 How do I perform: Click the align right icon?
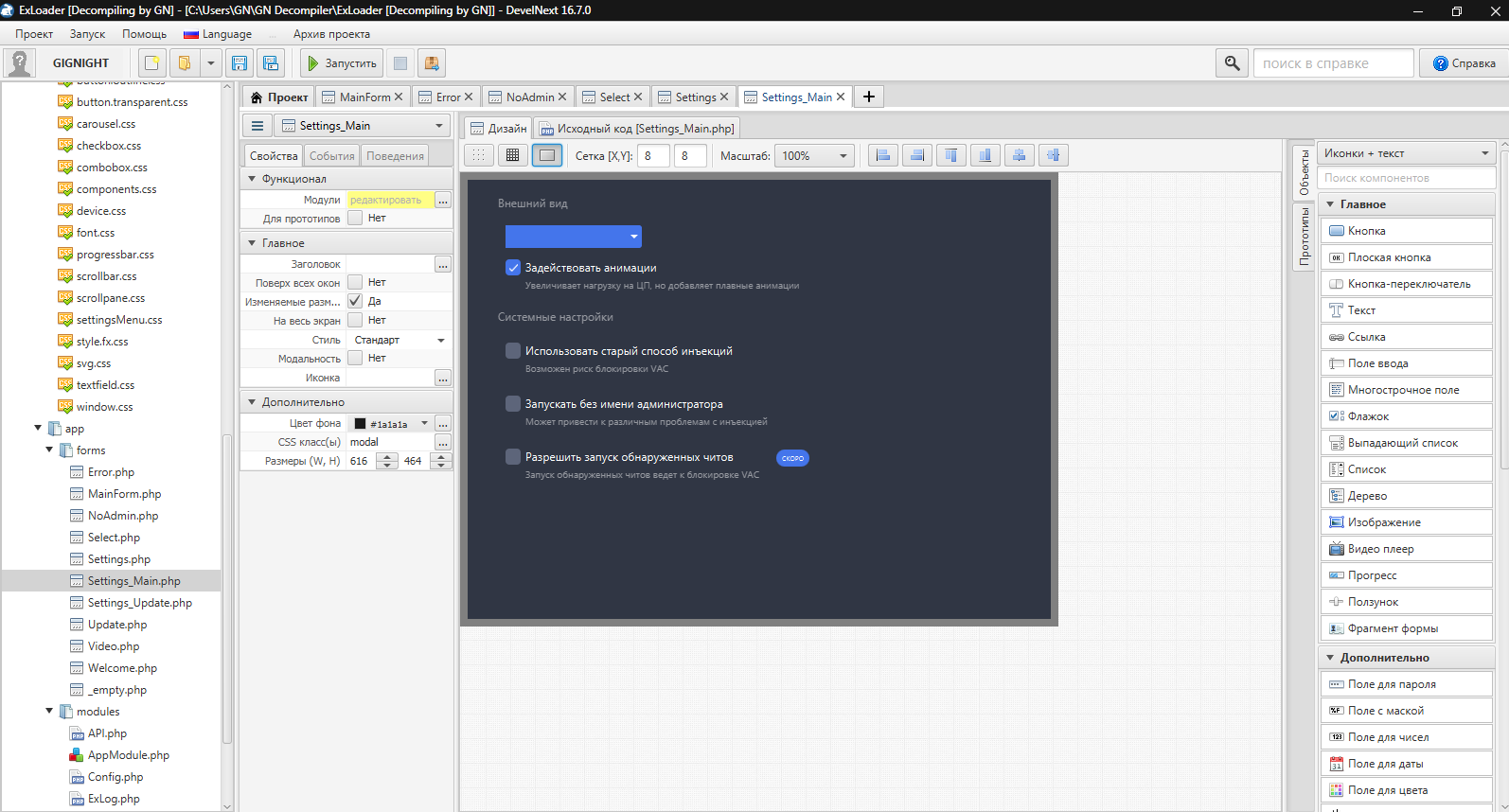(x=917, y=155)
